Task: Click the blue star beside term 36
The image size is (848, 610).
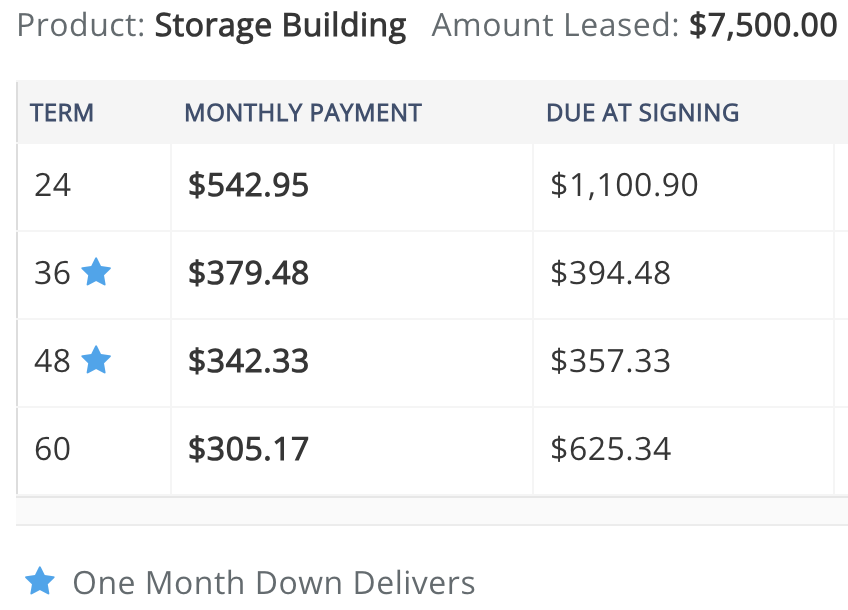Action: tap(96, 271)
